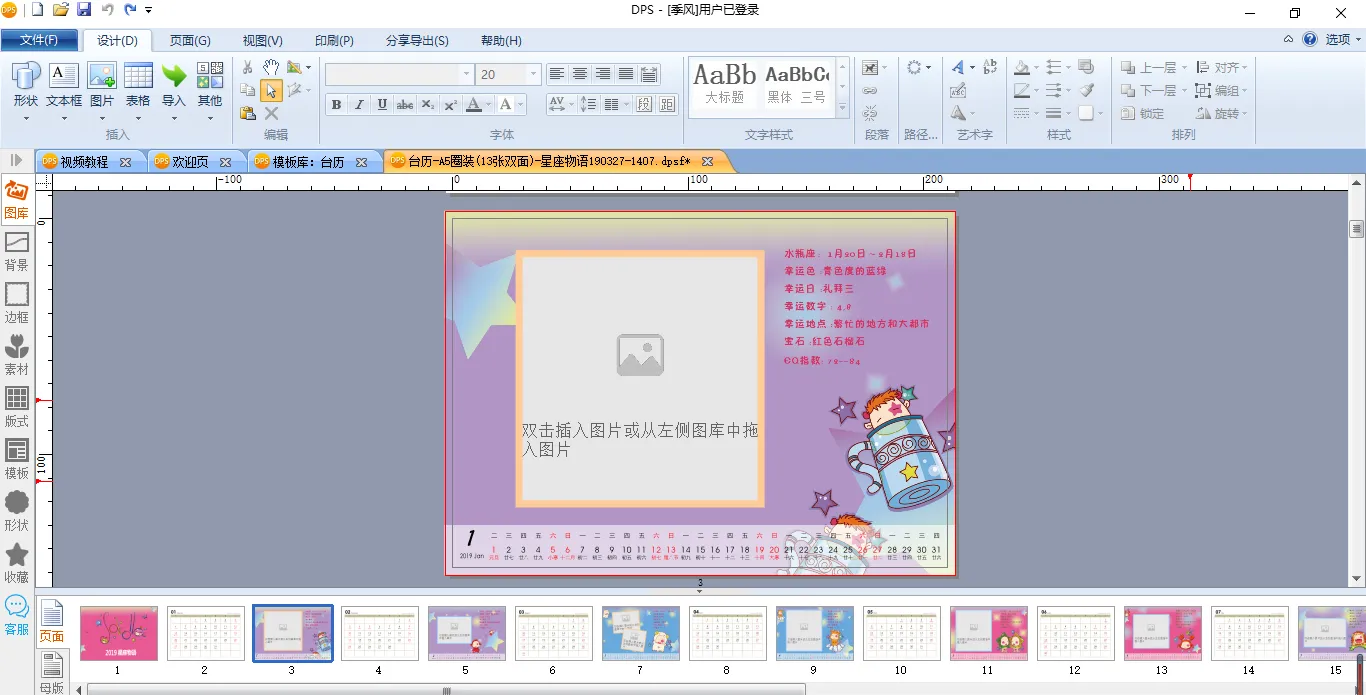This screenshot has height=695, width=1366.
Task: Open the 图库 image library panel
Action: pyautogui.click(x=16, y=199)
